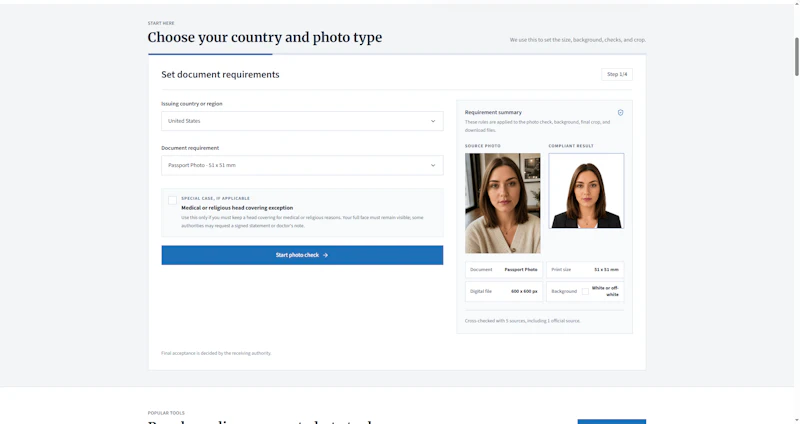Click the 'Requirement summary' heading

point(493,112)
